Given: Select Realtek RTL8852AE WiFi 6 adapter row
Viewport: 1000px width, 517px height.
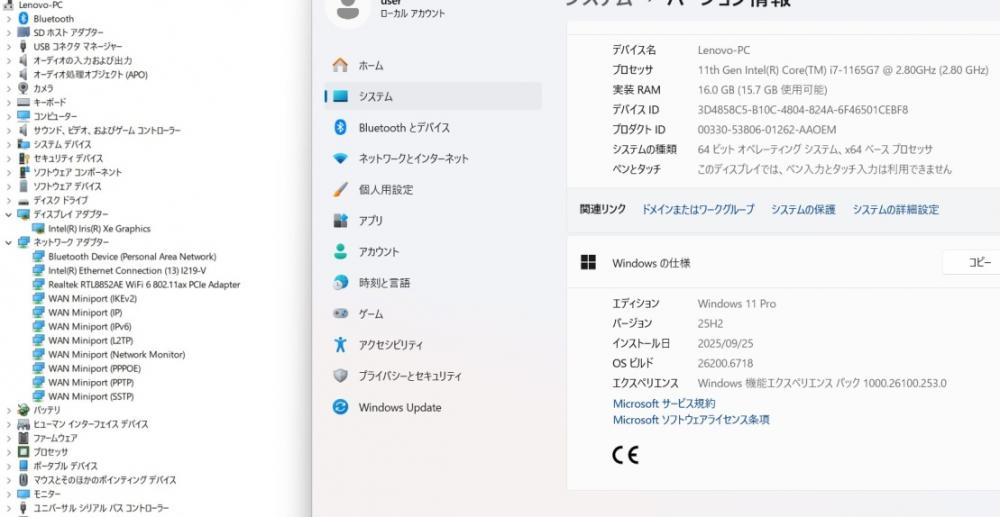Looking at the screenshot, I should click(144, 284).
